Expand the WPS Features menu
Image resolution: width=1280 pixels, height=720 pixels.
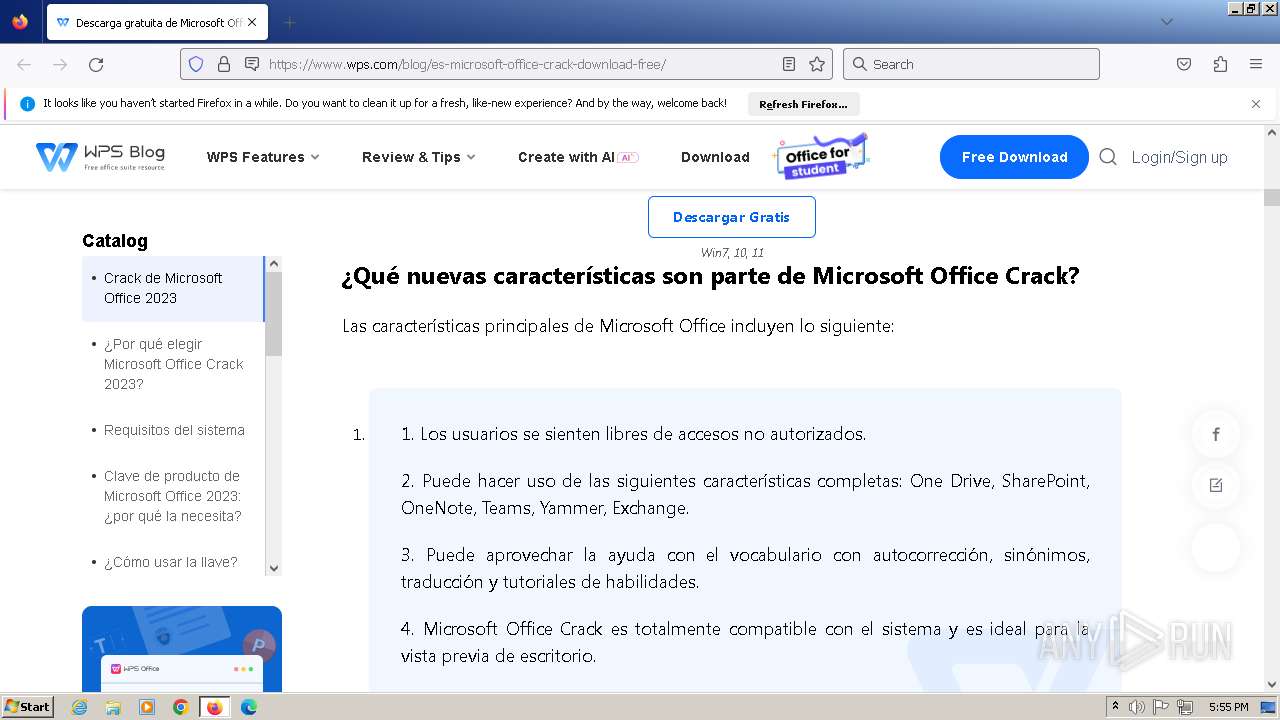263,157
